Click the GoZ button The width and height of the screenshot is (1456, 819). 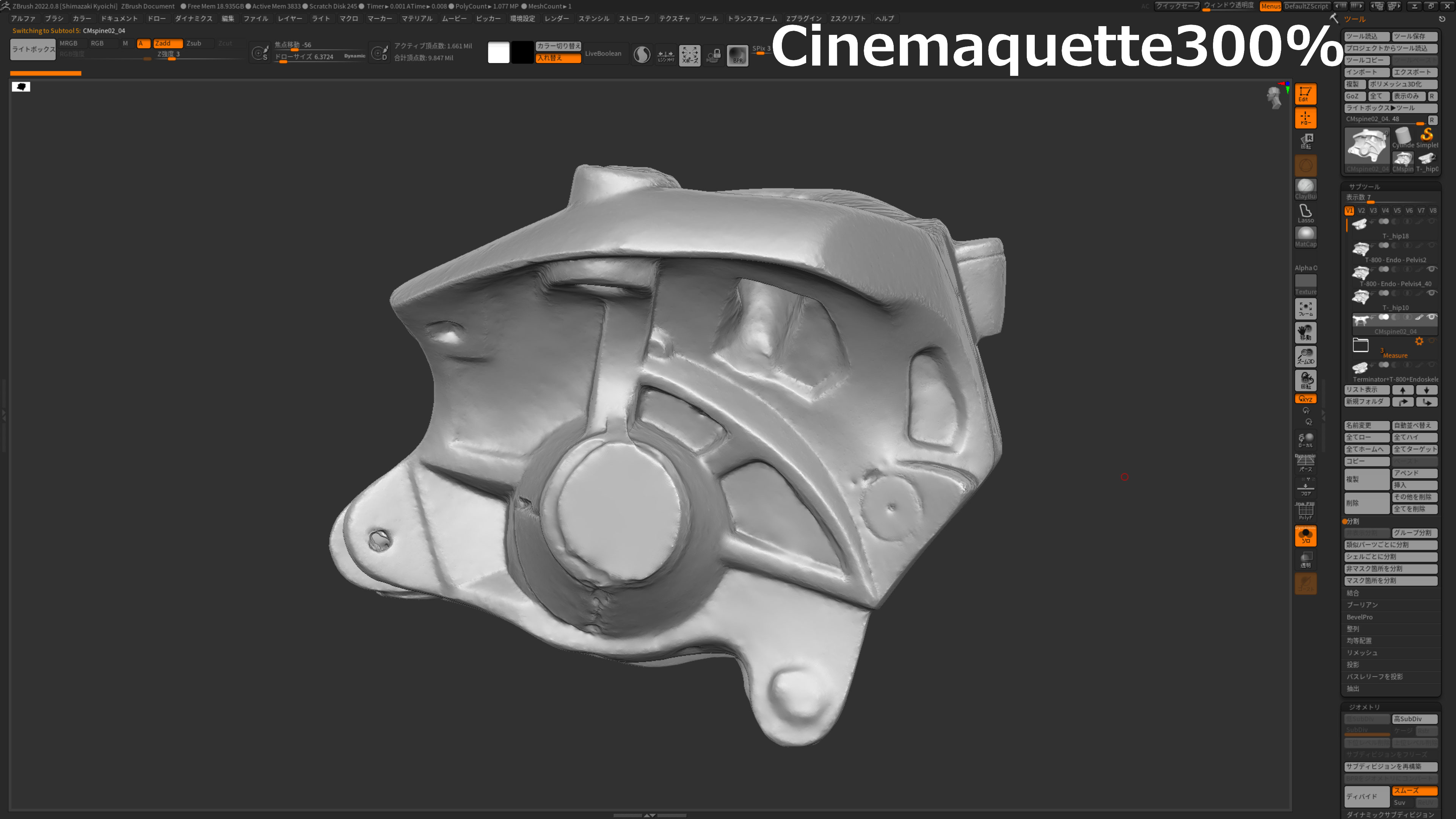(x=1354, y=96)
